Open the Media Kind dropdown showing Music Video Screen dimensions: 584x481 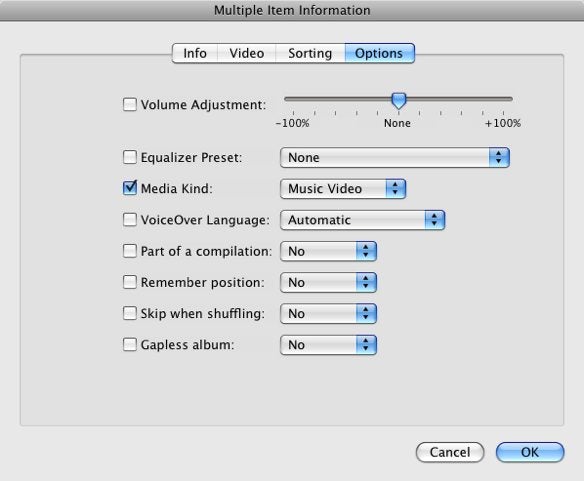pos(343,189)
